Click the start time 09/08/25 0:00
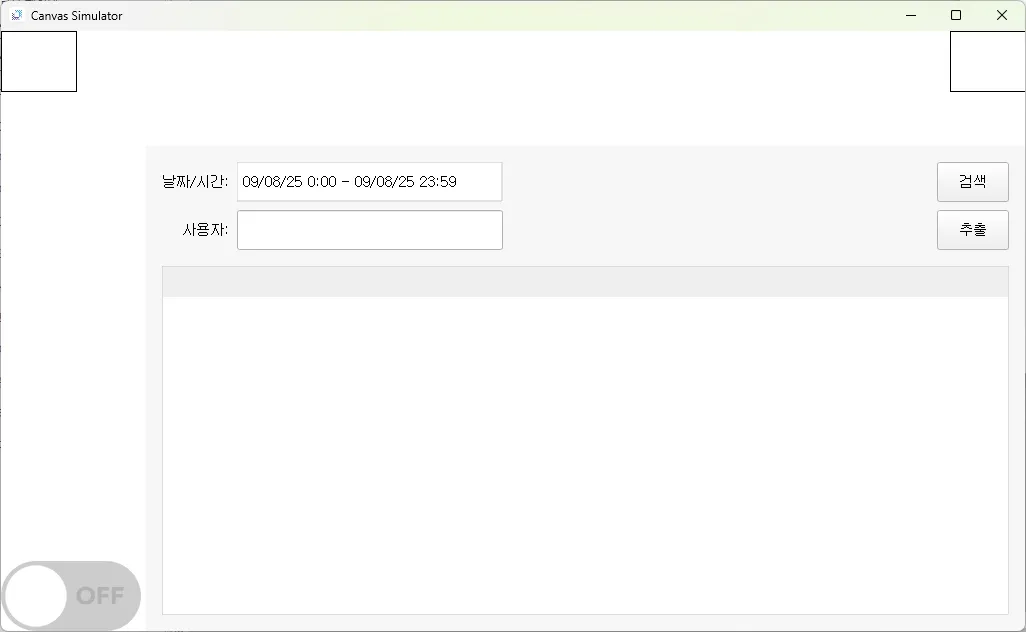This screenshot has height=632, width=1026. click(x=289, y=182)
